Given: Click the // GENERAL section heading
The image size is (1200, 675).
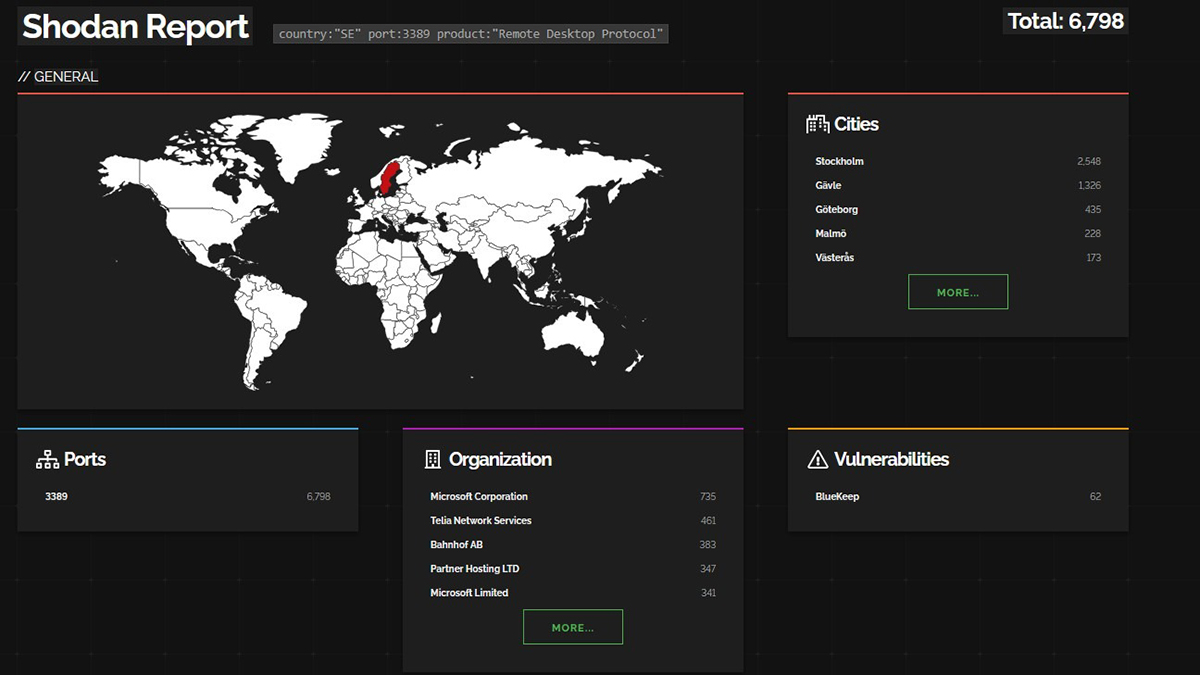Looking at the screenshot, I should tap(58, 76).
